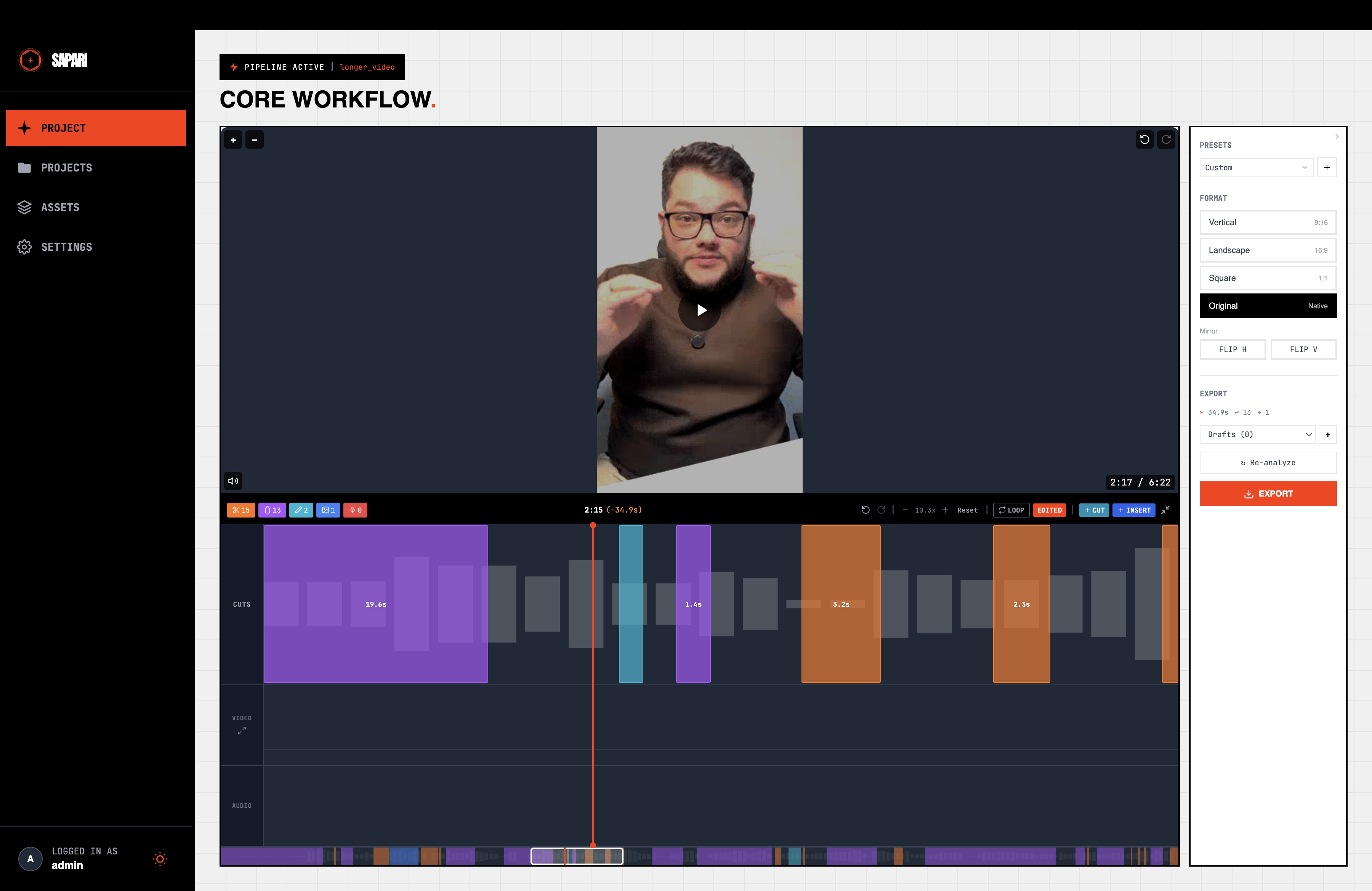
Task: Go to SETTINGS in the sidebar
Action: coord(66,247)
